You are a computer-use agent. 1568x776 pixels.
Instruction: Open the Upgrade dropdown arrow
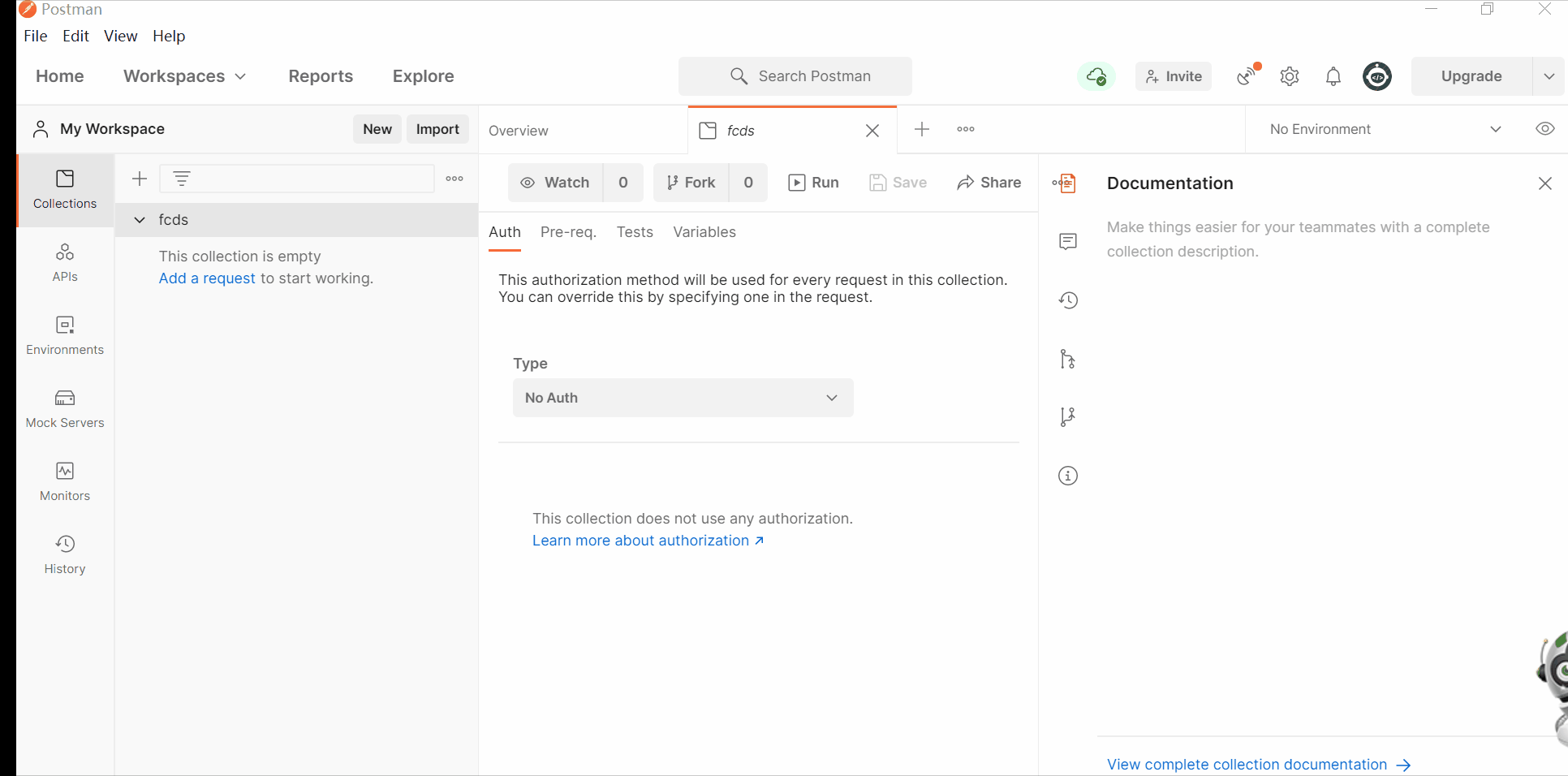click(1549, 76)
